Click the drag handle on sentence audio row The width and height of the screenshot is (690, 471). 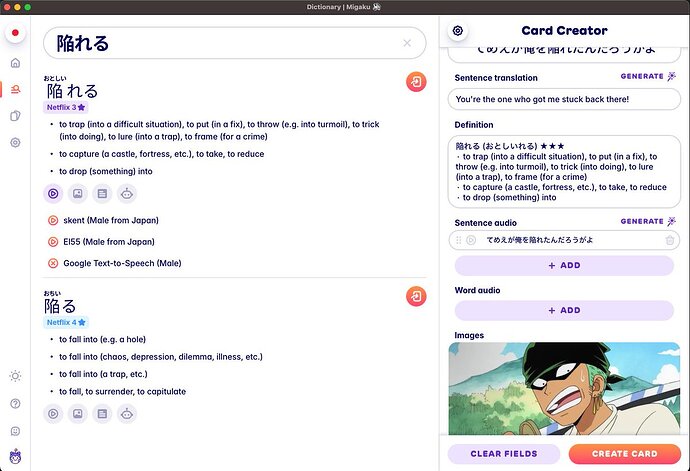pyautogui.click(x=458, y=240)
